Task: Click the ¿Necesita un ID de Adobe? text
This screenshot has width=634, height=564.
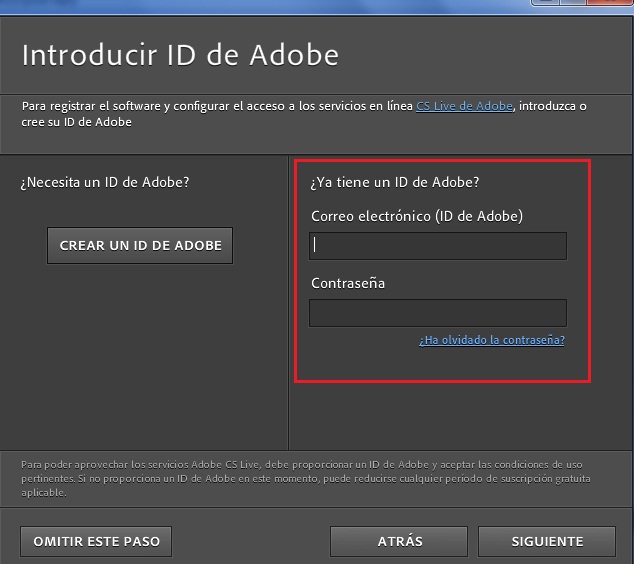Action: click(105, 182)
